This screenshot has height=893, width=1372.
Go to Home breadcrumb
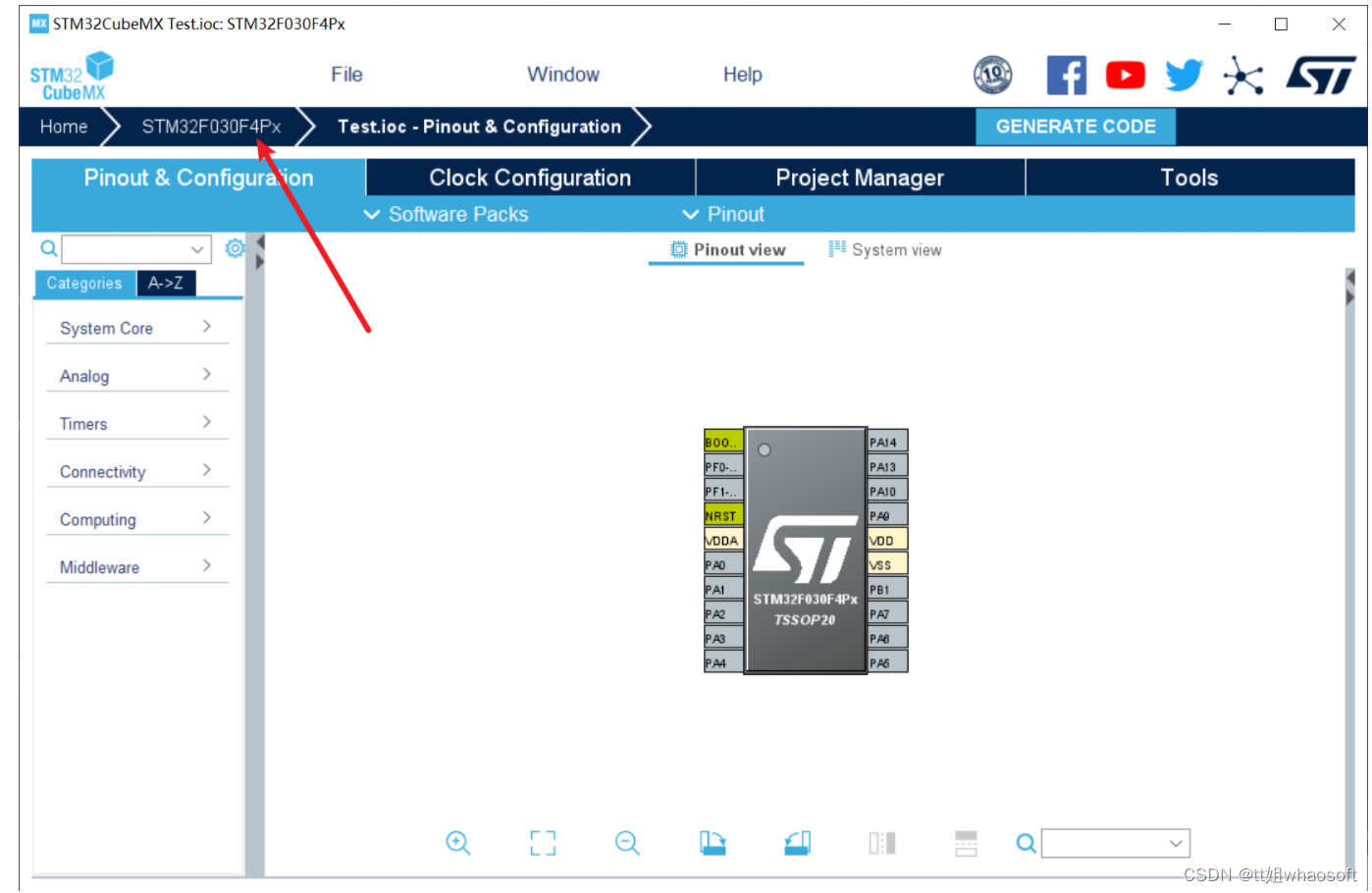64,127
